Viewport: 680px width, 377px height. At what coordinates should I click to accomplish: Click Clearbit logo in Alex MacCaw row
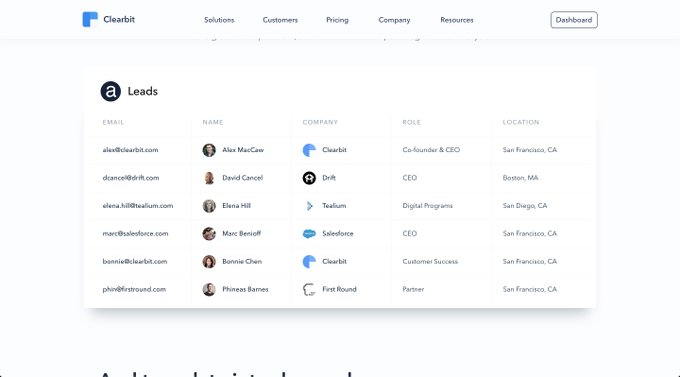[309, 150]
